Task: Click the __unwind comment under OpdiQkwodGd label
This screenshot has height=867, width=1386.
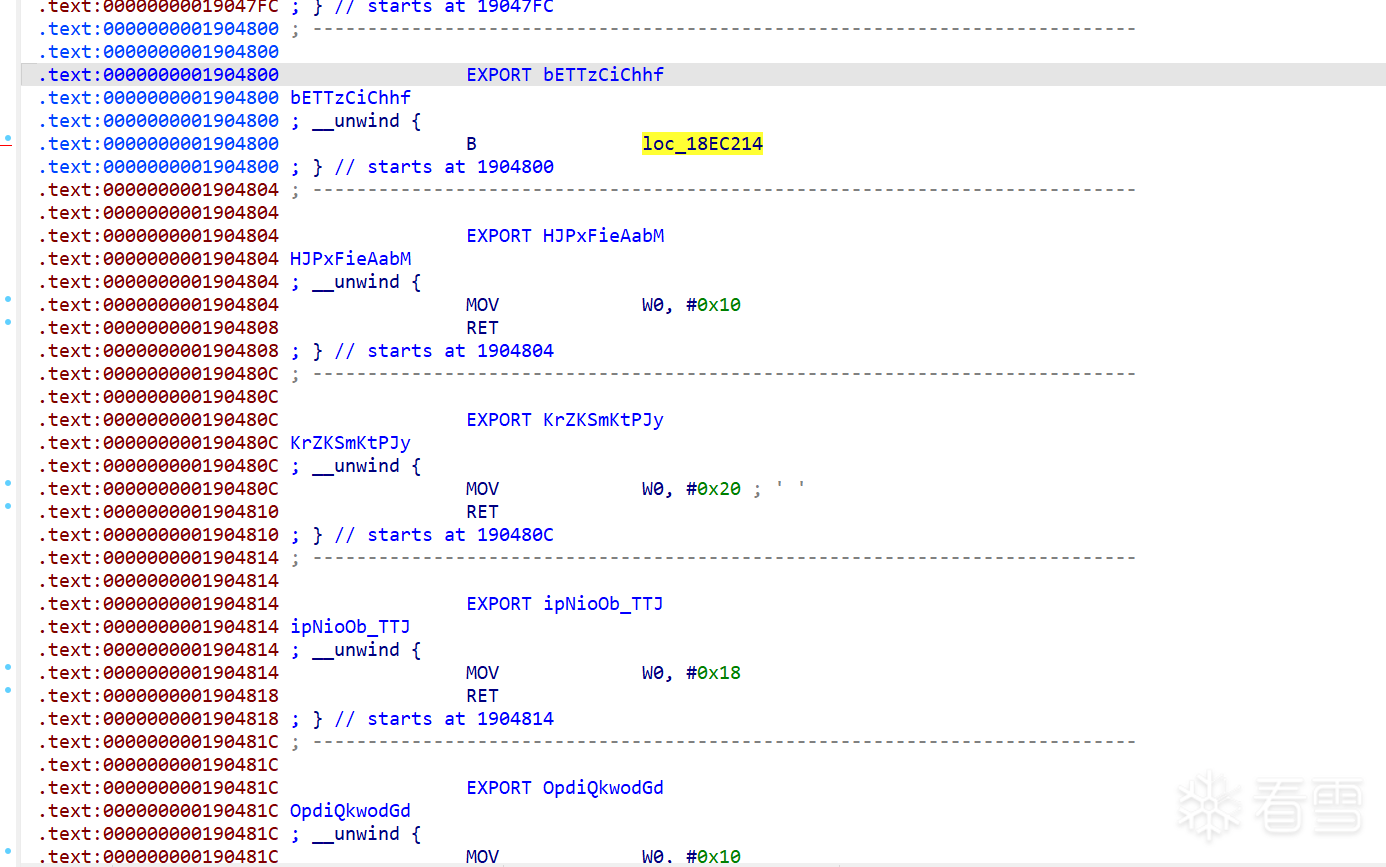Action: click(356, 834)
